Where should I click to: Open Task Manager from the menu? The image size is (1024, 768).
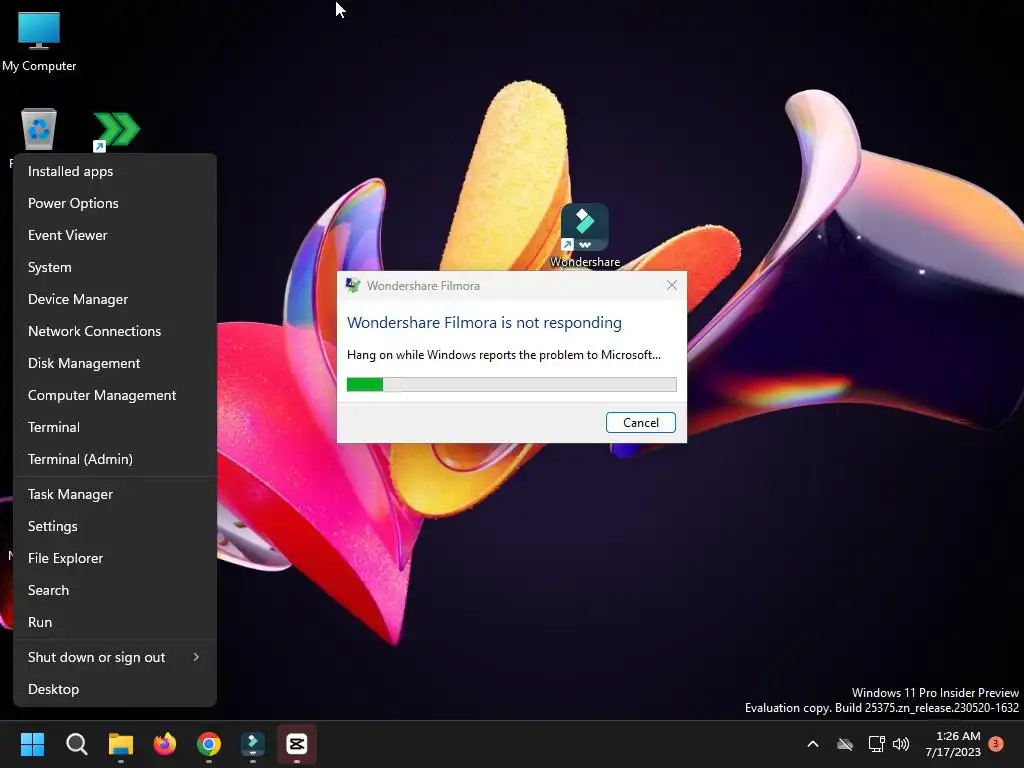(115, 494)
